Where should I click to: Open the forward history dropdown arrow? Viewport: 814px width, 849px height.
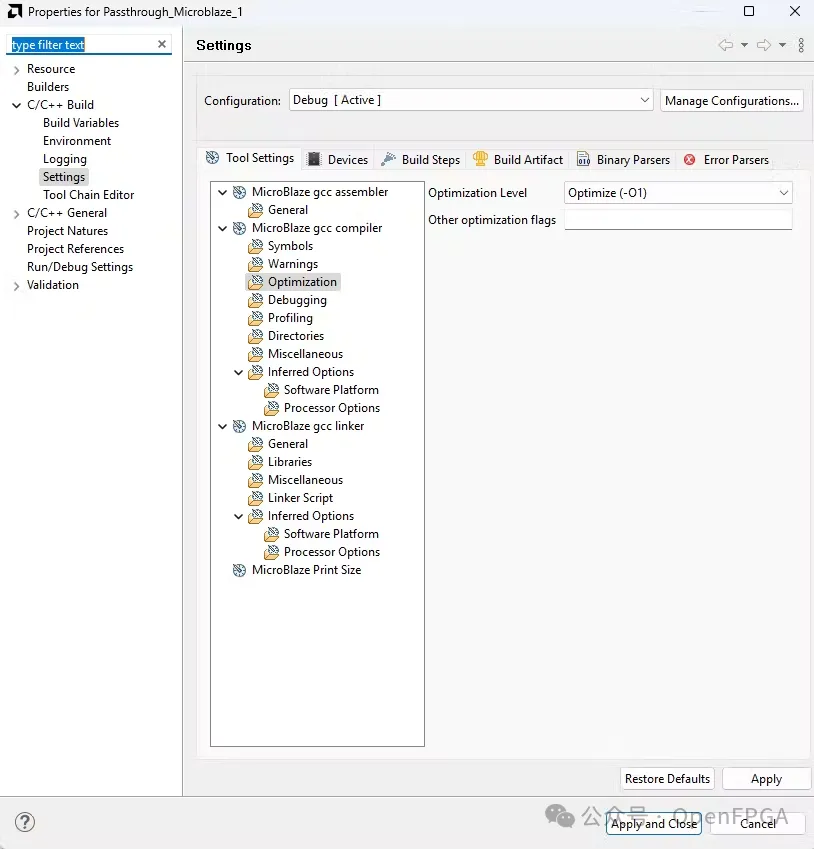(783, 45)
